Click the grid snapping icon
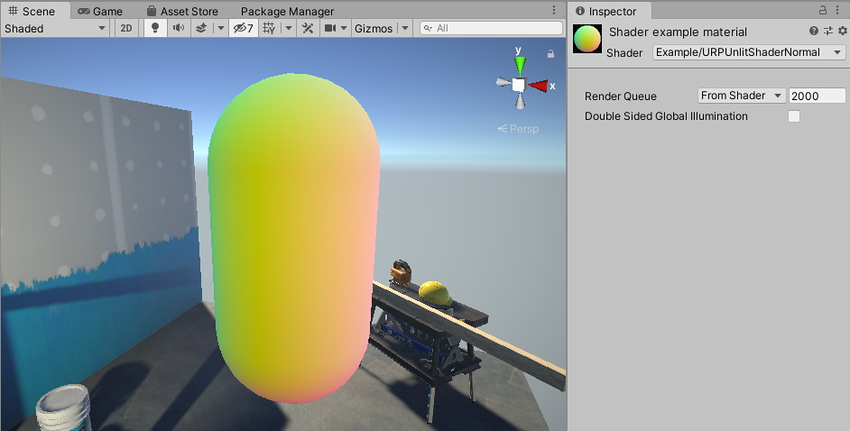 [x=268, y=28]
